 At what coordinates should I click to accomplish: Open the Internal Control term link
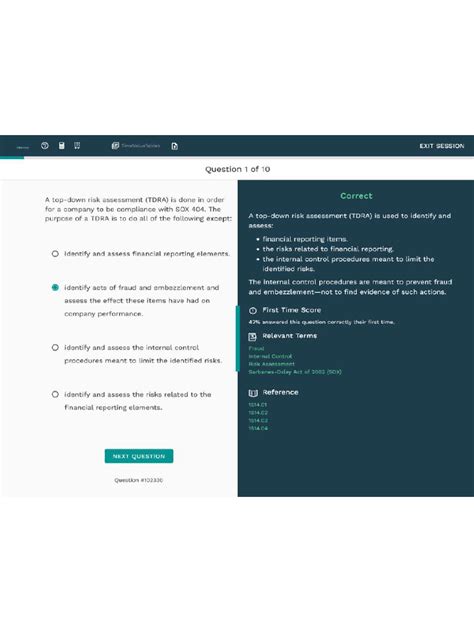tap(270, 356)
